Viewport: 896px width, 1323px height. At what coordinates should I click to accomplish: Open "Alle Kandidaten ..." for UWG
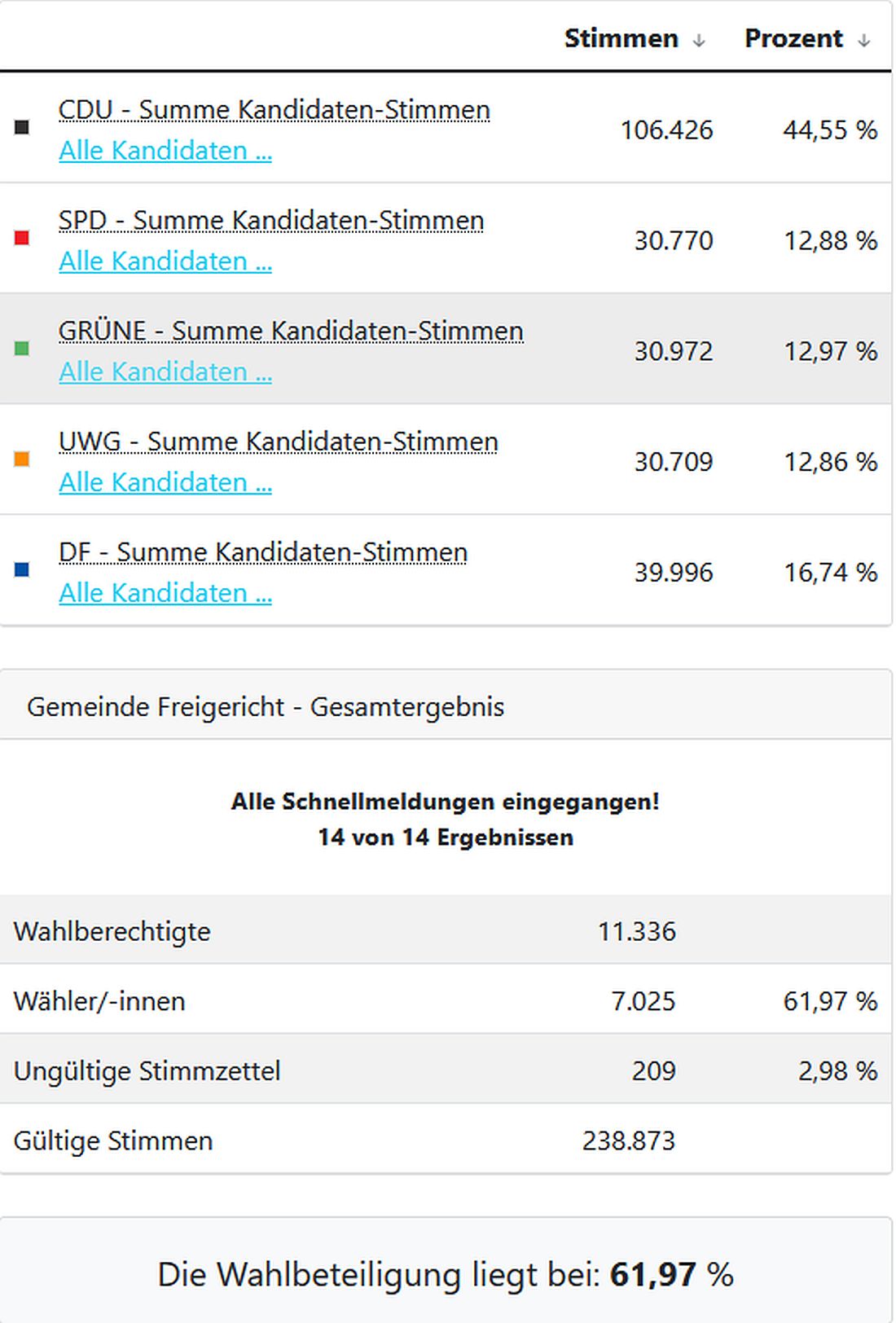[x=165, y=481]
